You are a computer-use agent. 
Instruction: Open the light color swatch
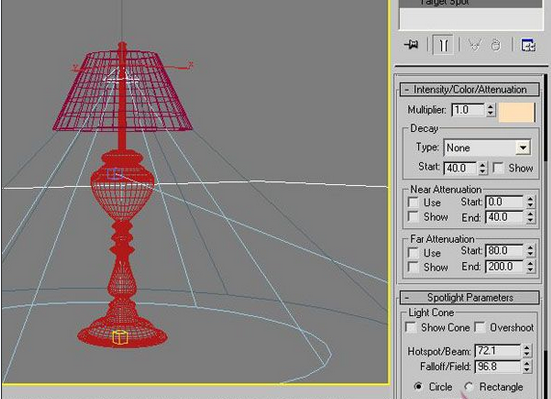pyautogui.click(x=517, y=112)
